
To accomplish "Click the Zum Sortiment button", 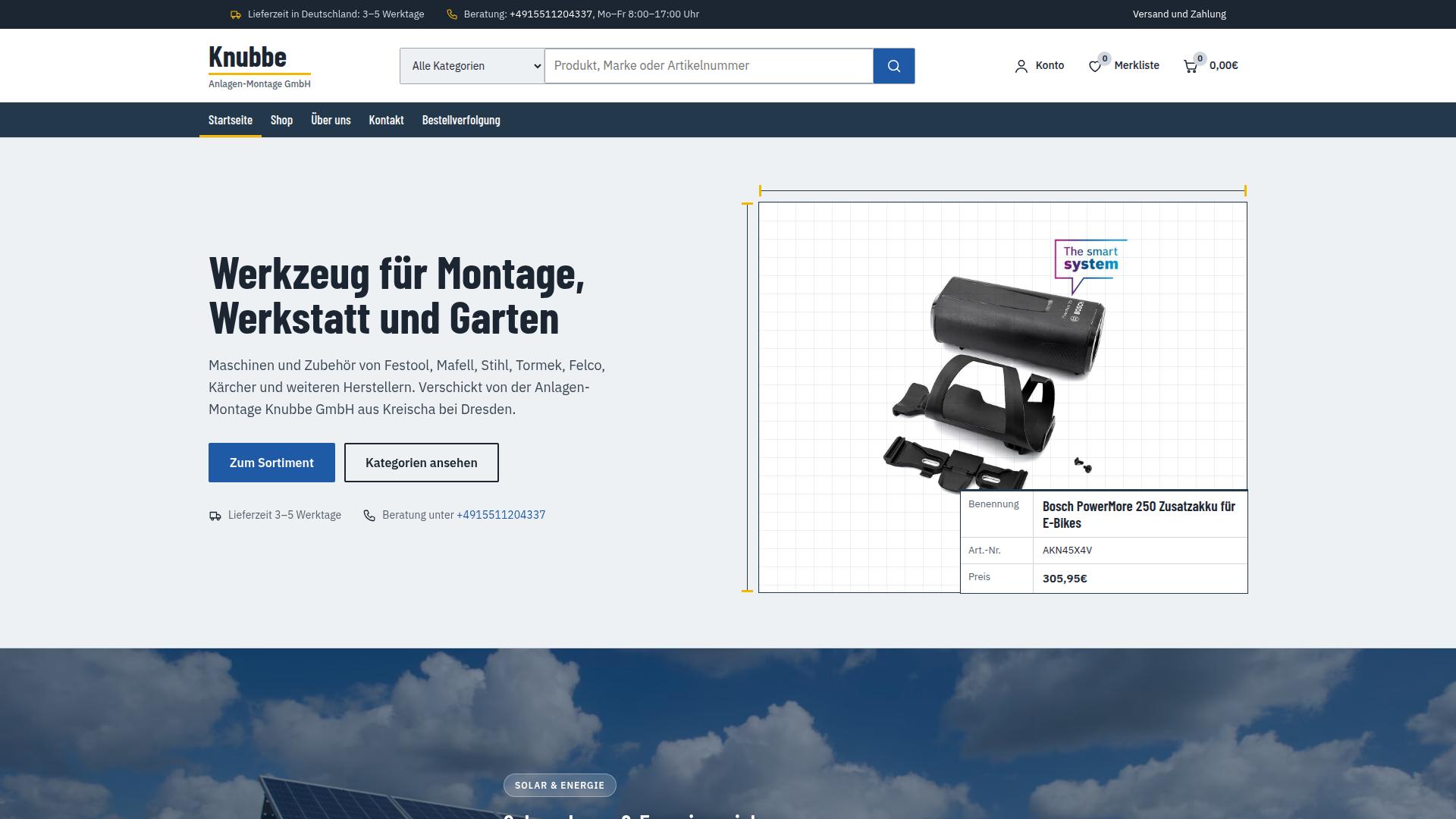I will click(x=271, y=463).
